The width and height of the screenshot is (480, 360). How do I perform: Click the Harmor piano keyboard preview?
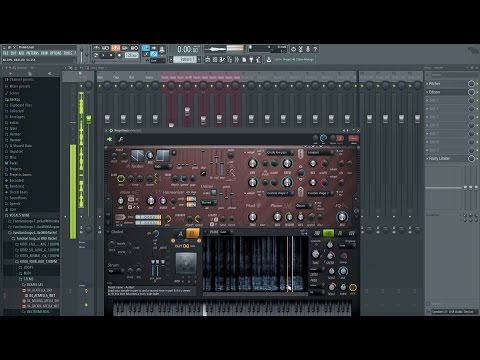[232, 308]
